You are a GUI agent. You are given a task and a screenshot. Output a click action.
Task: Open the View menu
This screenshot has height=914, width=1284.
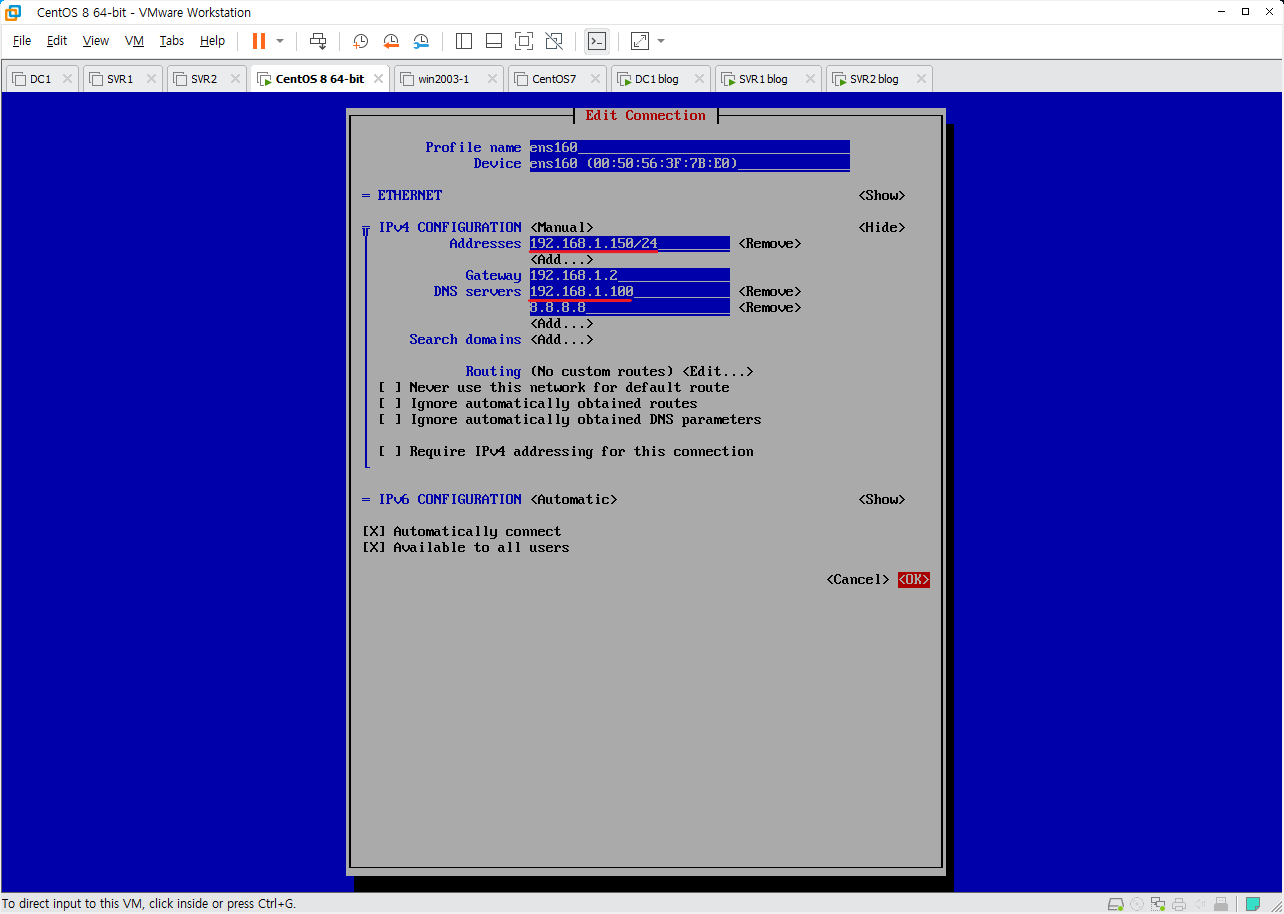coord(96,41)
